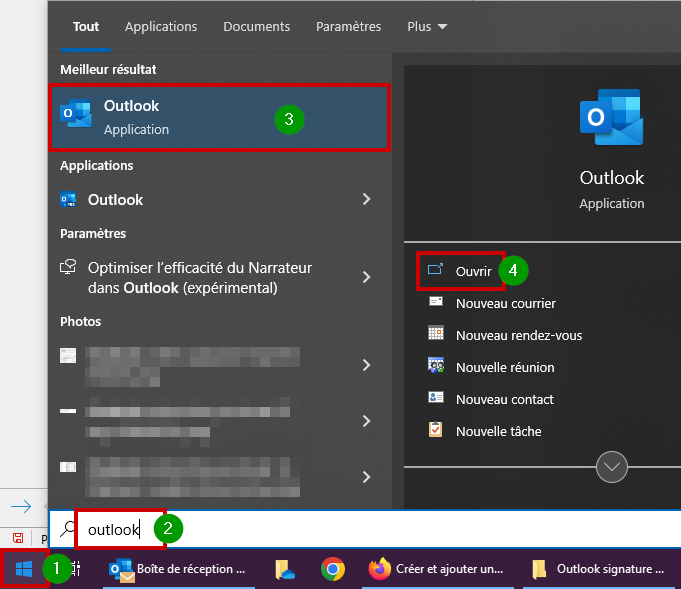Click the blue forward arrow in background window
681x589 pixels.
click(x=21, y=506)
